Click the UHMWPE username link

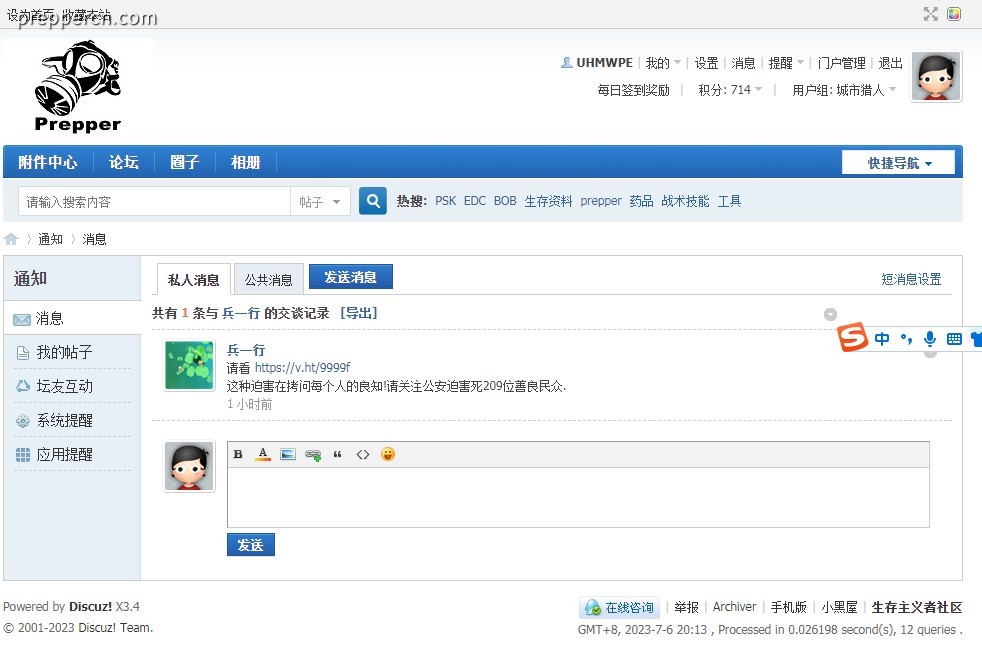tap(604, 63)
